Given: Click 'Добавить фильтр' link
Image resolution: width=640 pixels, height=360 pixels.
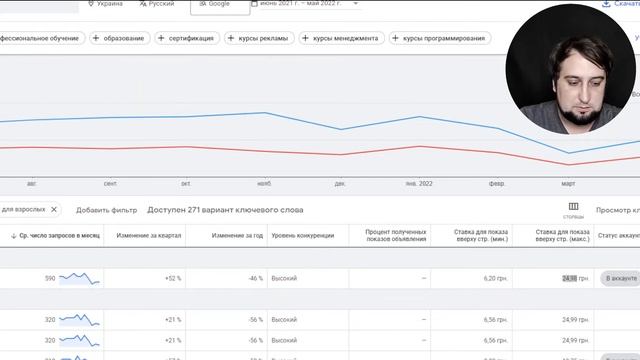Looking at the screenshot, I should click(107, 210).
